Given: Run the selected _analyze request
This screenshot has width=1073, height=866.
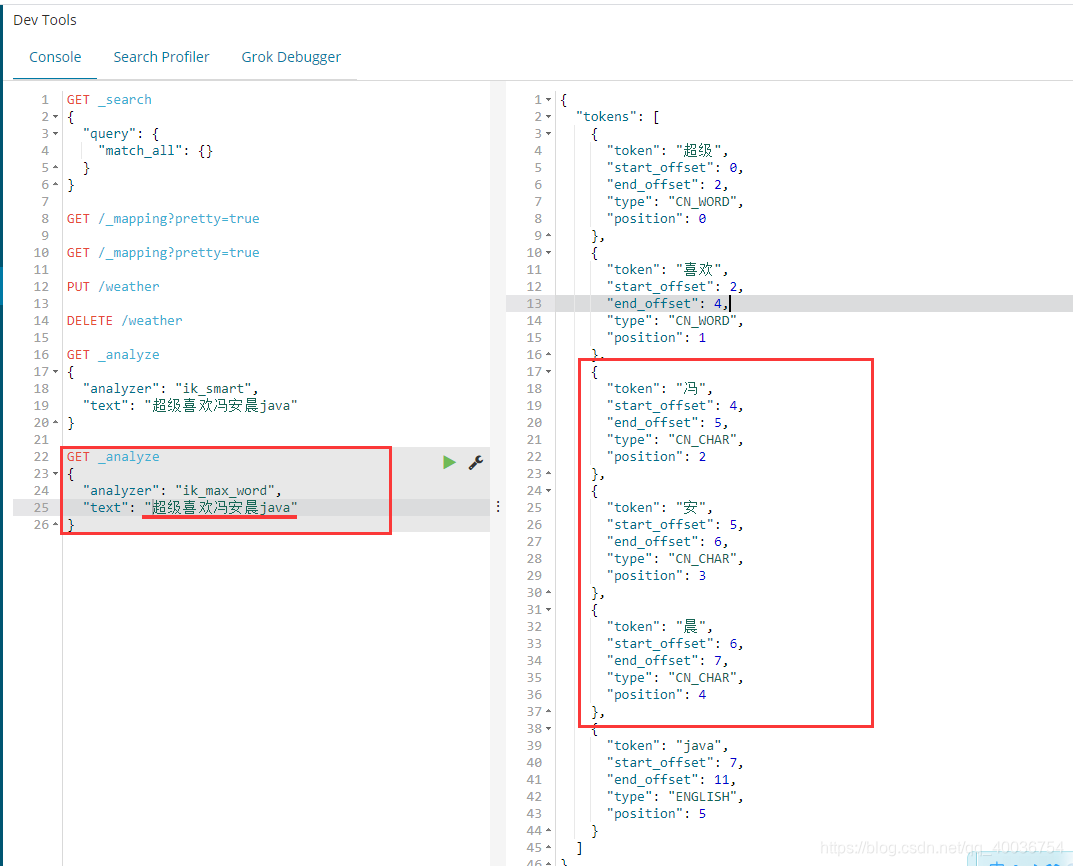Looking at the screenshot, I should click(449, 462).
